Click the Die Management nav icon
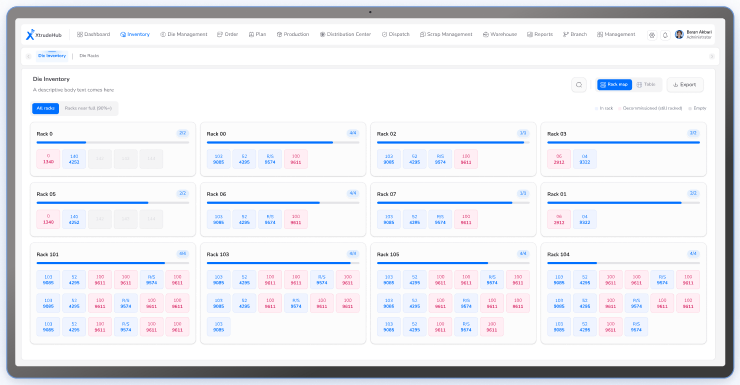The image size is (740, 385). pos(163,34)
